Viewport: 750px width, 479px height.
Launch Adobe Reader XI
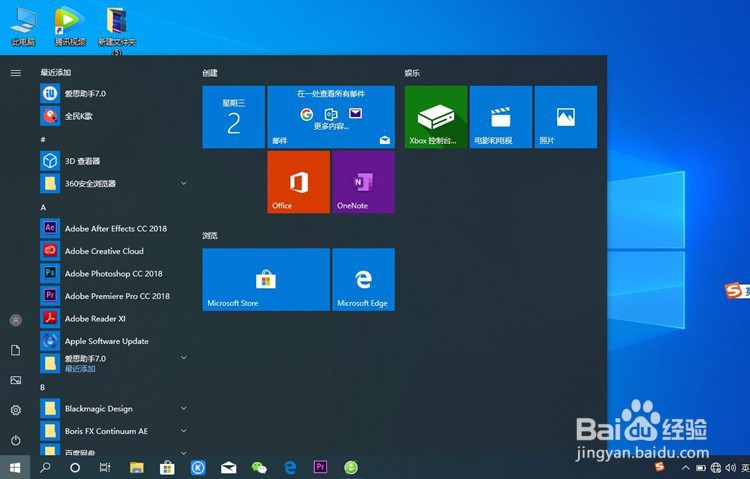[113, 318]
